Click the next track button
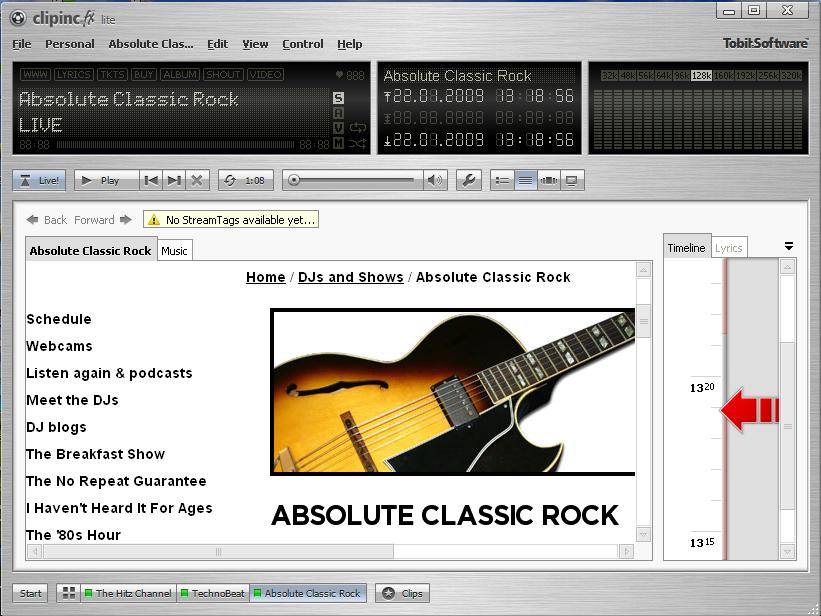The height and width of the screenshot is (616, 821). tap(174, 181)
